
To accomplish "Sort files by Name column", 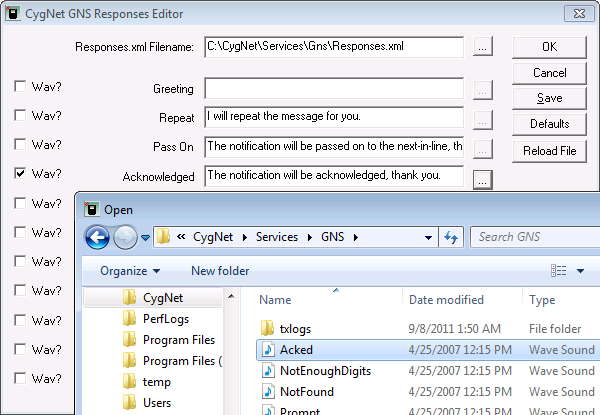I will pos(275,300).
